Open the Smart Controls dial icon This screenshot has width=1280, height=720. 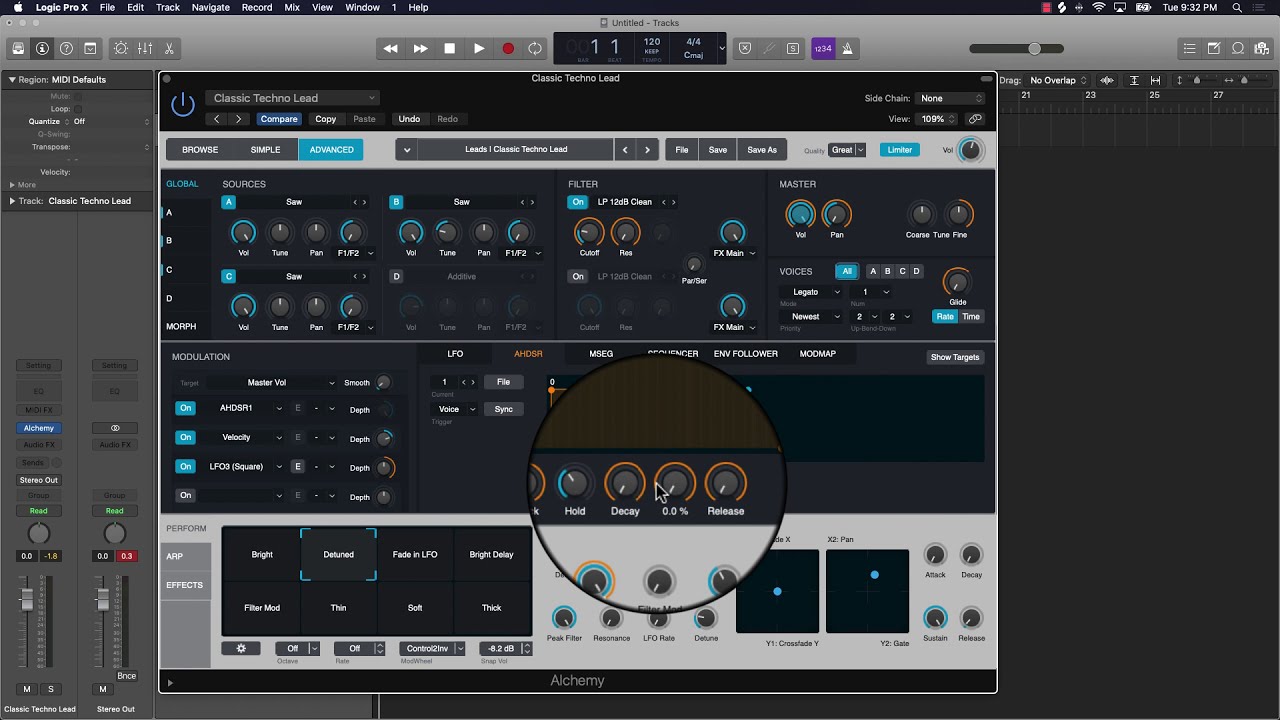122,48
